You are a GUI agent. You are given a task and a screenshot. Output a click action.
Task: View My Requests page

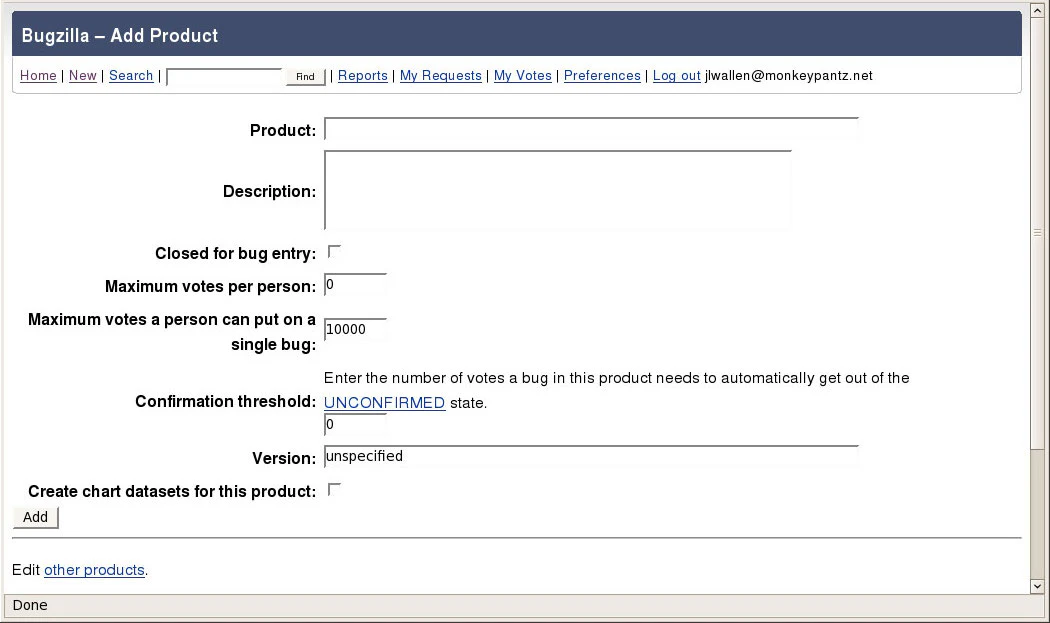[x=440, y=75]
